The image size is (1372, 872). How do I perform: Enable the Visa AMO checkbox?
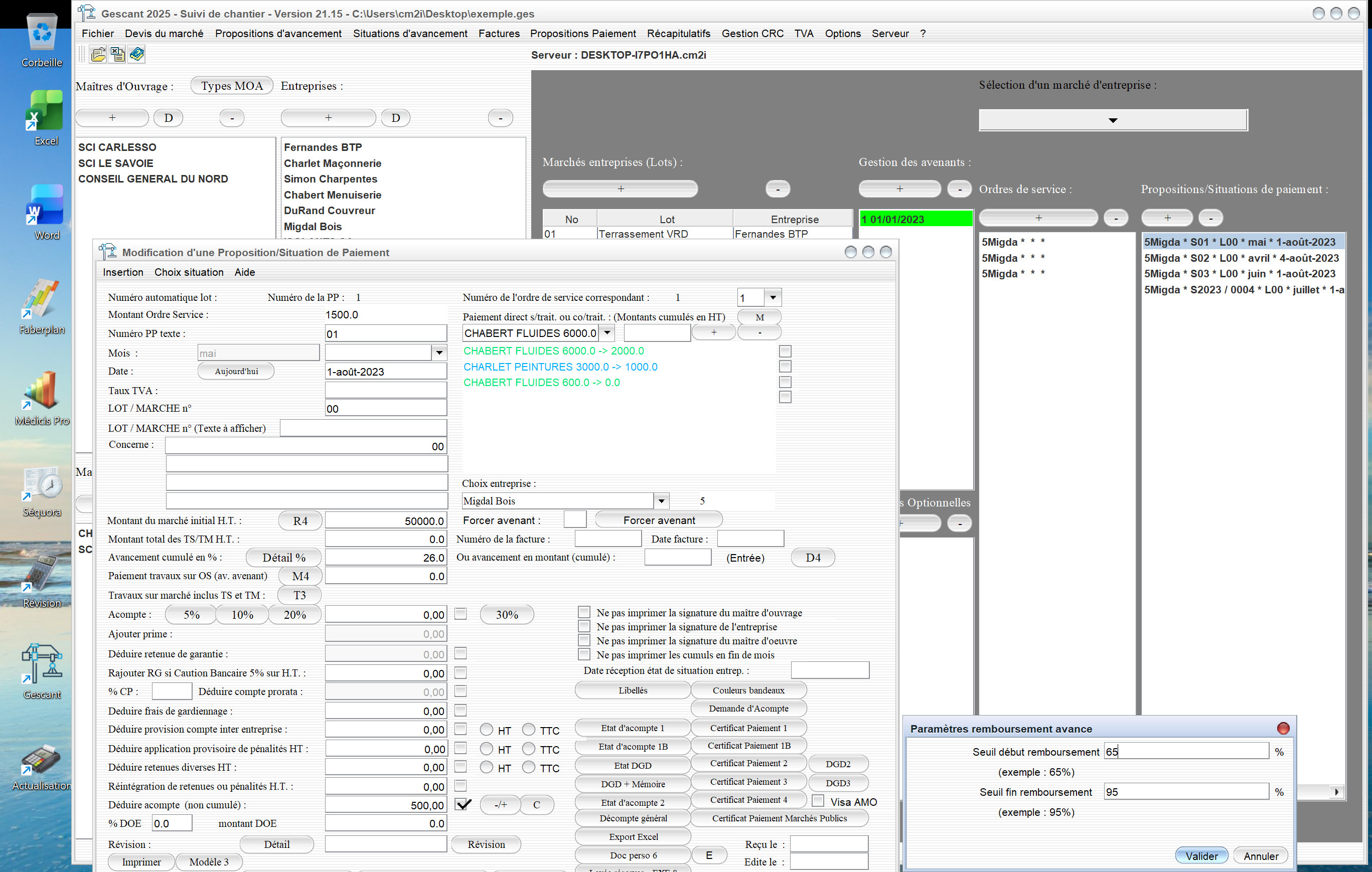tap(817, 801)
